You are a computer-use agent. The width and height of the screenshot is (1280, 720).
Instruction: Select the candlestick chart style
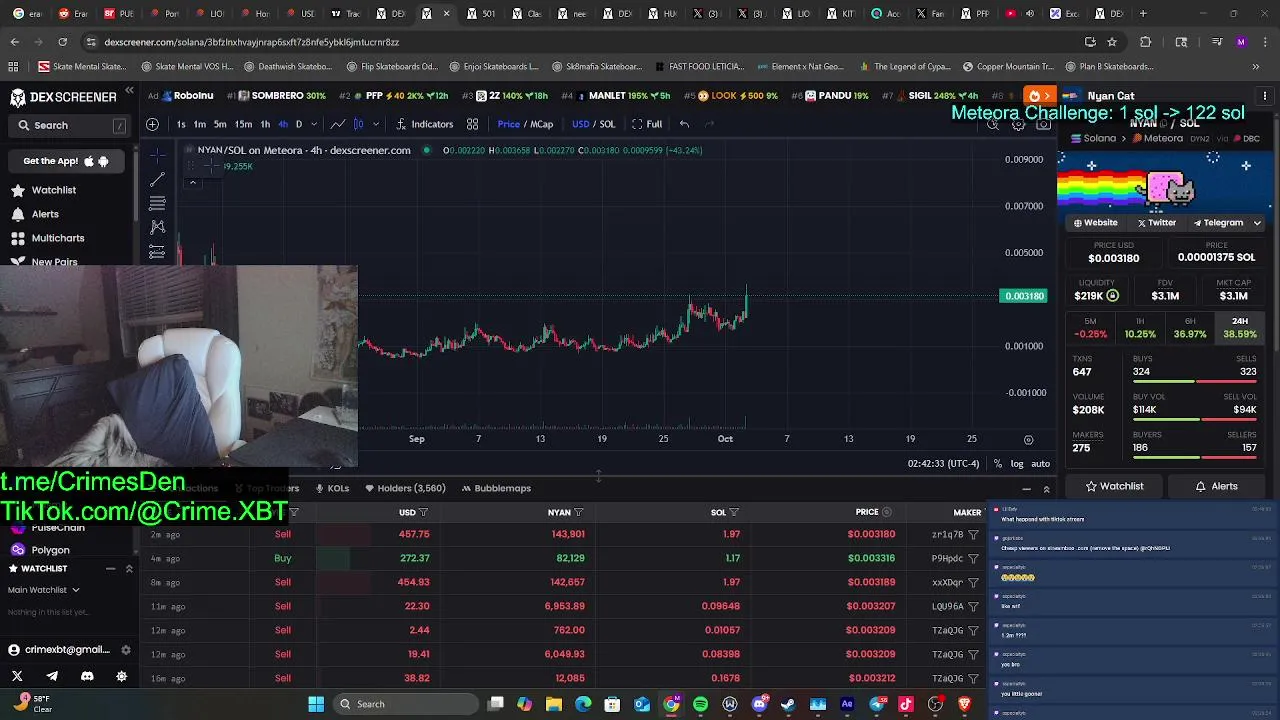tap(358, 124)
